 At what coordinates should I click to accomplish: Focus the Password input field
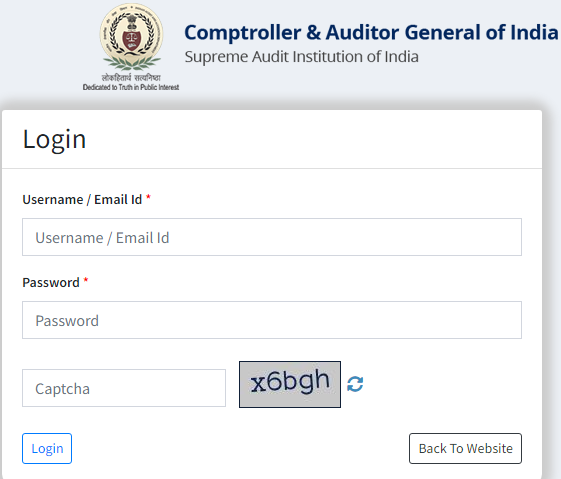[x=272, y=320]
